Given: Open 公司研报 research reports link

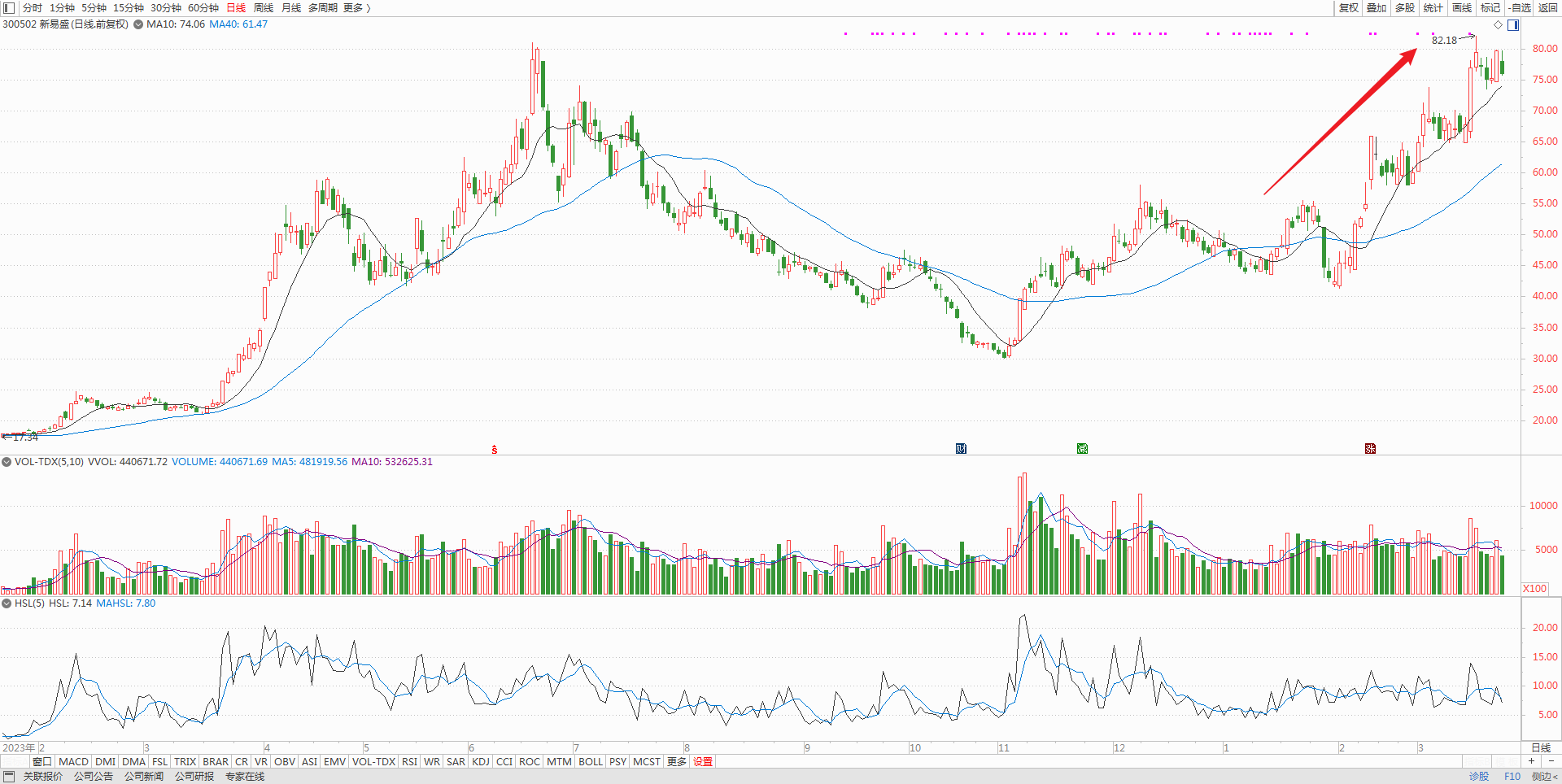Looking at the screenshot, I should click(194, 777).
